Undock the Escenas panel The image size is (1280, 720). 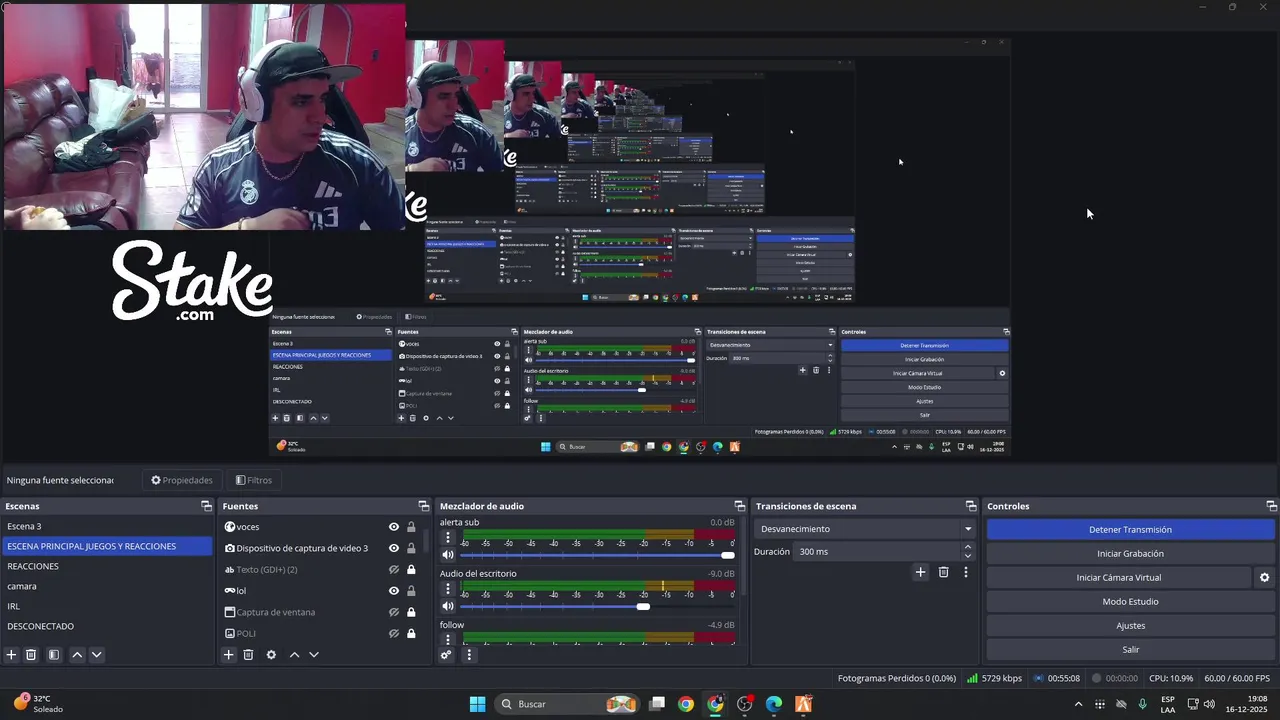click(206, 506)
